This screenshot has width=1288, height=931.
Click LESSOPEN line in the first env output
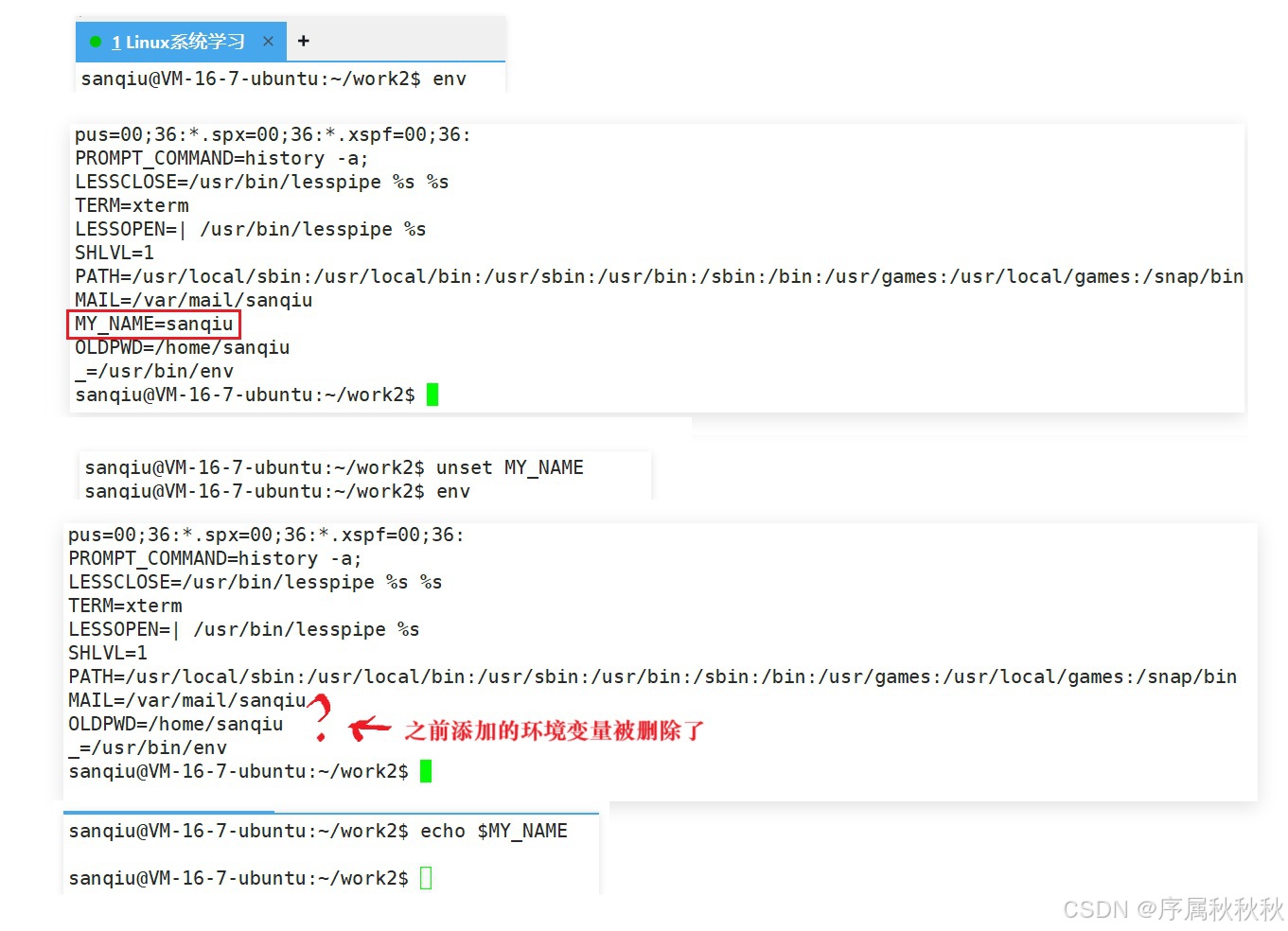[251, 229]
